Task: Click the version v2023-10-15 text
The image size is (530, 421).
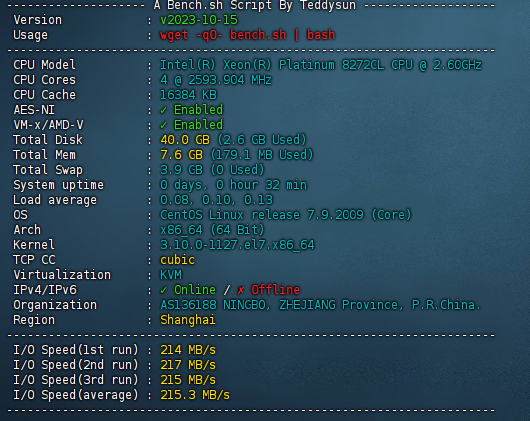Action: click(199, 20)
